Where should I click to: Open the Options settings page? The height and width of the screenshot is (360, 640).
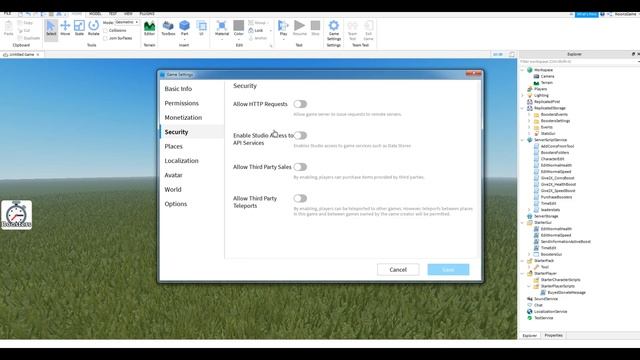(176, 204)
